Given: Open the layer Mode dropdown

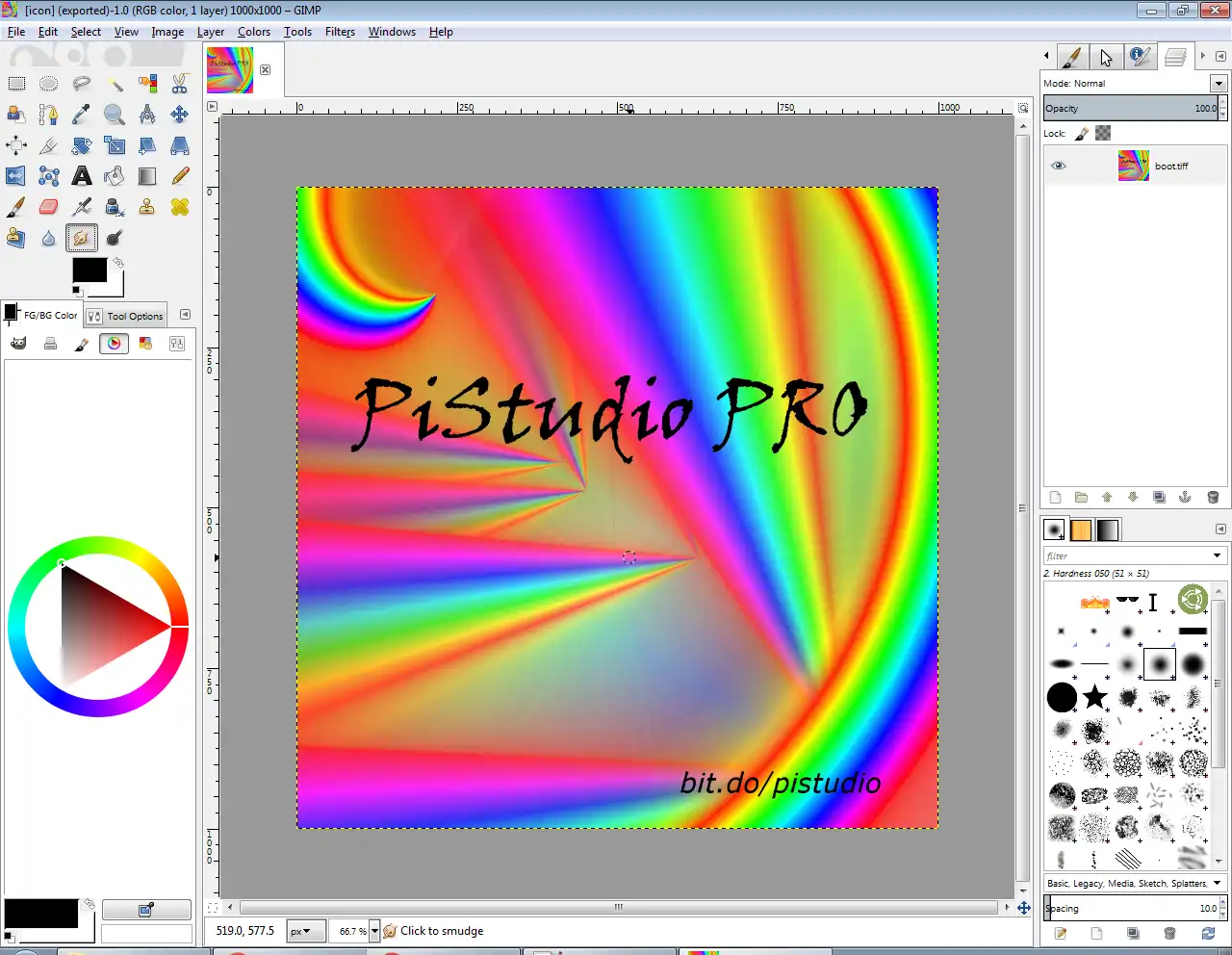Looking at the screenshot, I should click(x=1219, y=84).
